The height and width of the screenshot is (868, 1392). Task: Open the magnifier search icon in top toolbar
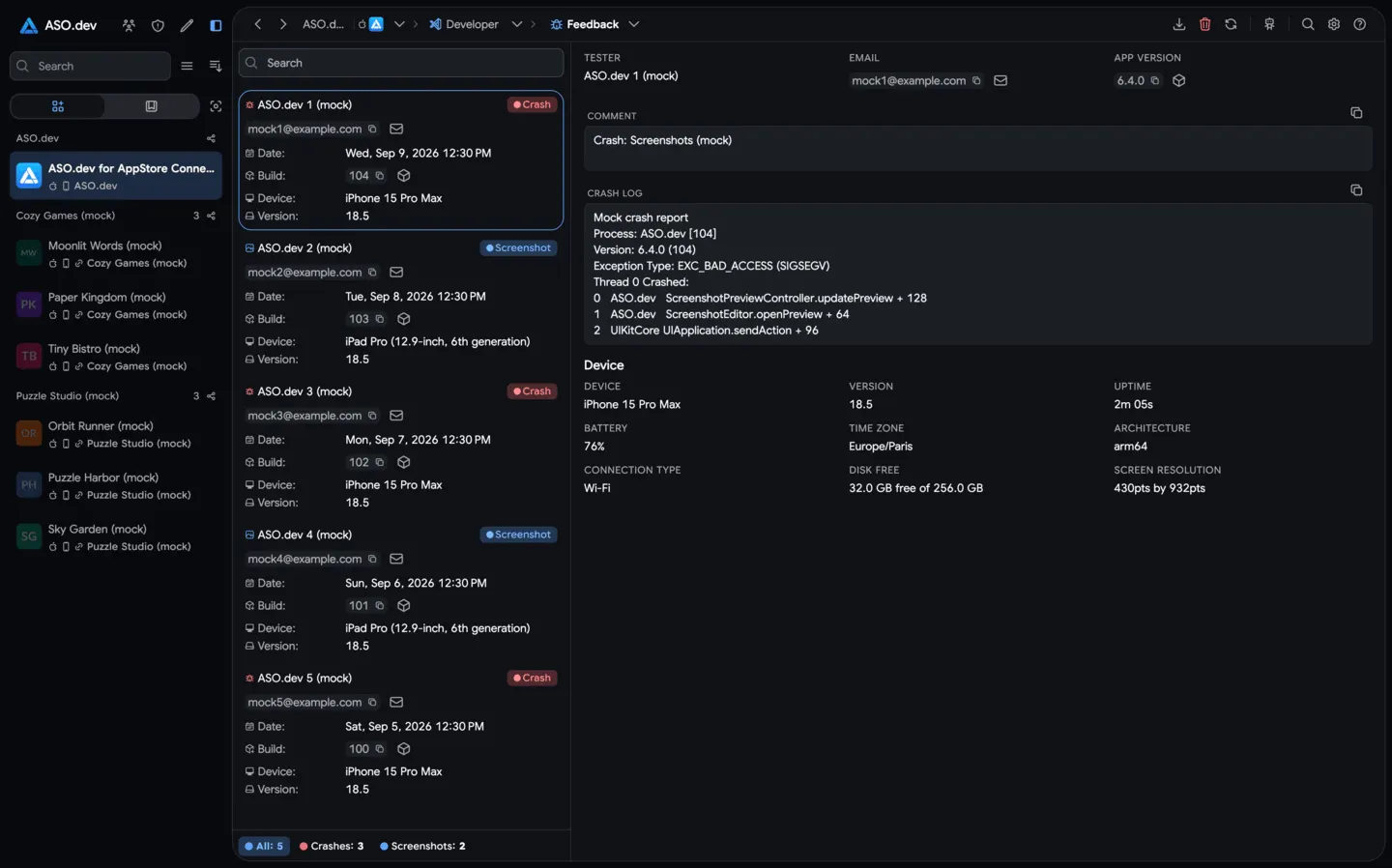click(1308, 24)
